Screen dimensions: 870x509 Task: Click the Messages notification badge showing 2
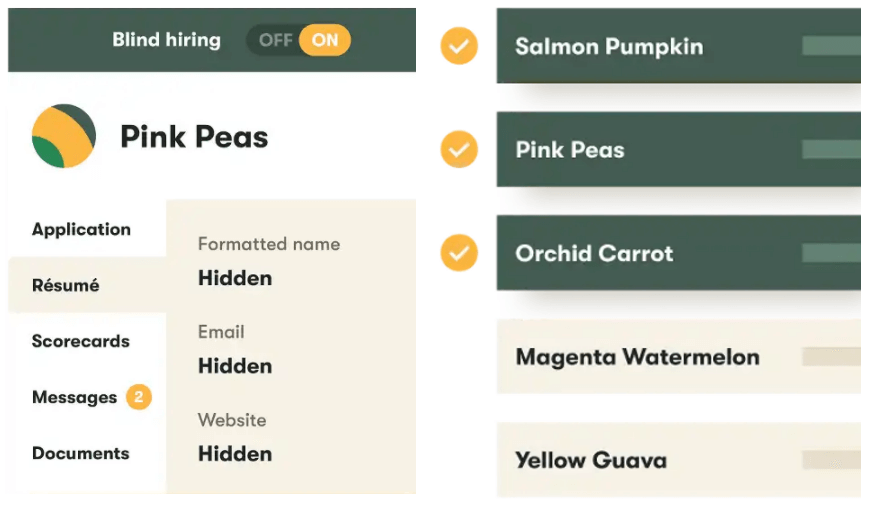pos(139,397)
